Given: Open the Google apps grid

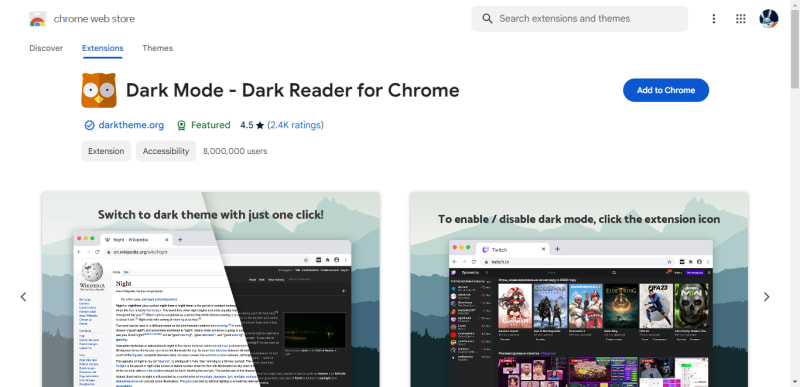Looking at the screenshot, I should coord(740,19).
